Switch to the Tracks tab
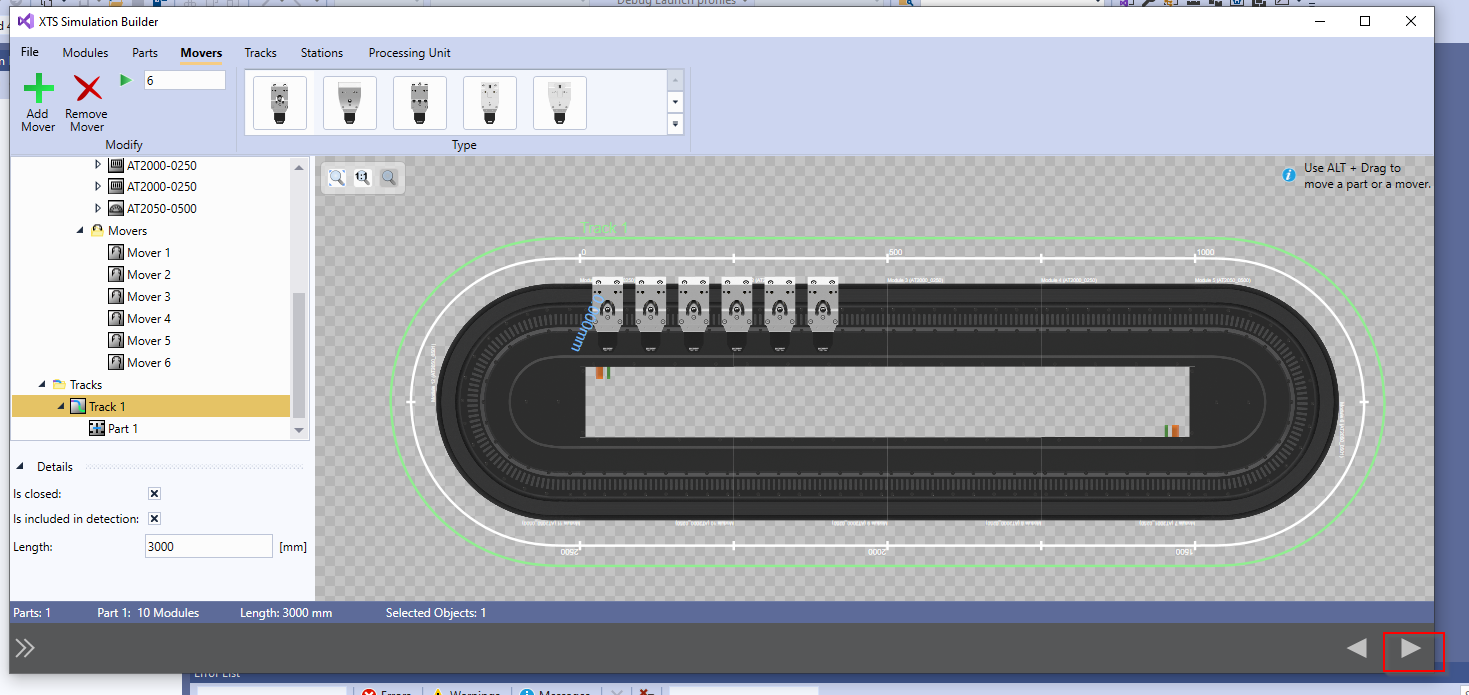Image resolution: width=1469 pixels, height=695 pixels. click(260, 53)
